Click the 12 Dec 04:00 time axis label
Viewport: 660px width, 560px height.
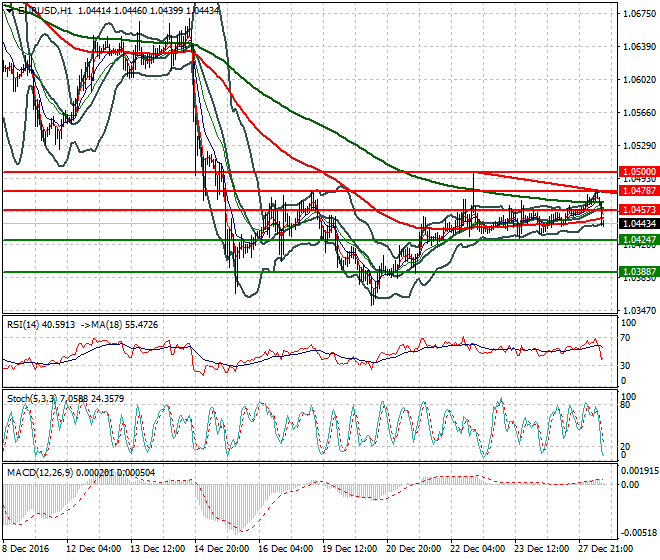point(94,549)
